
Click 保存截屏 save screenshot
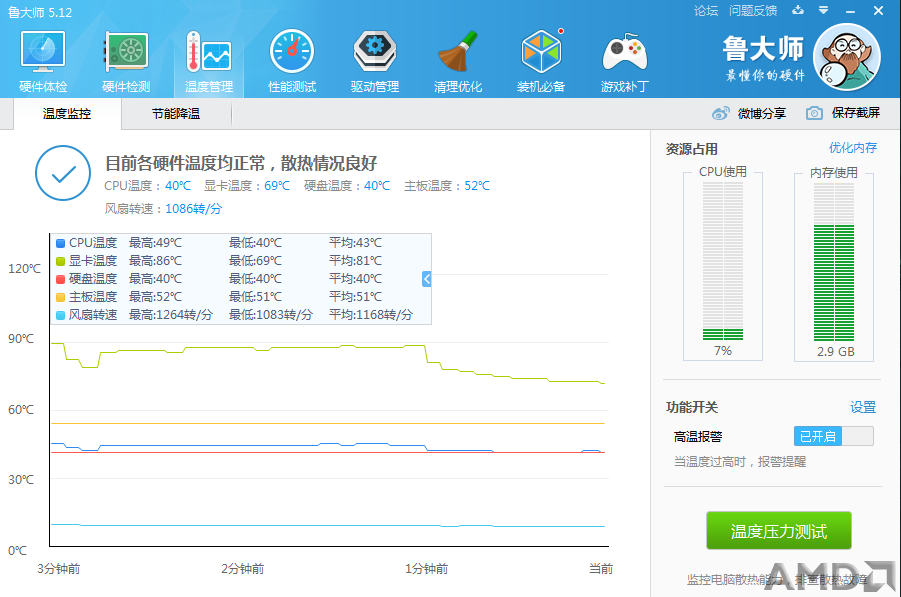click(856, 113)
